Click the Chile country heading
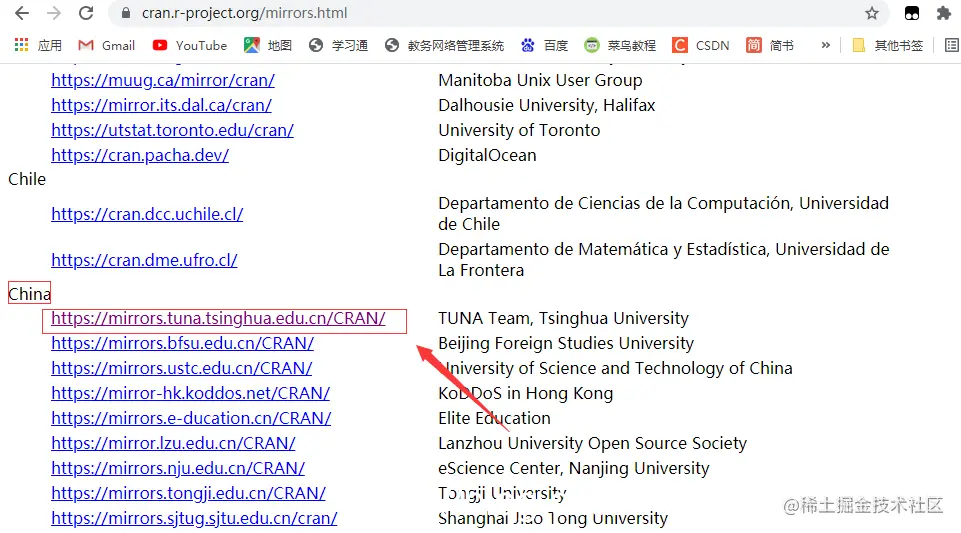 point(27,180)
